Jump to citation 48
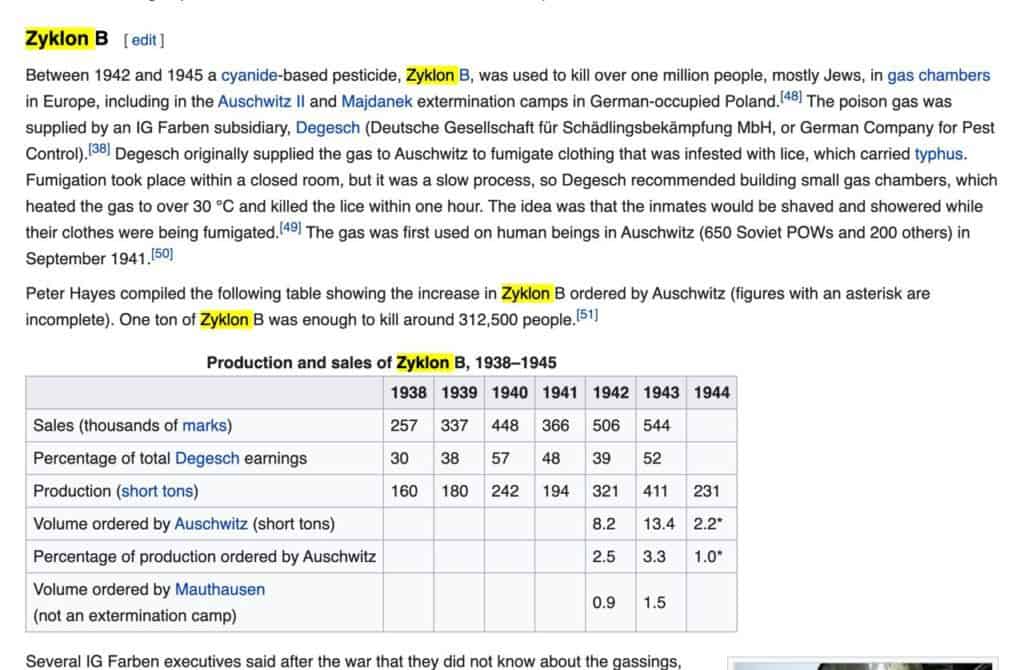The image size is (1024, 670). pyautogui.click(x=791, y=98)
